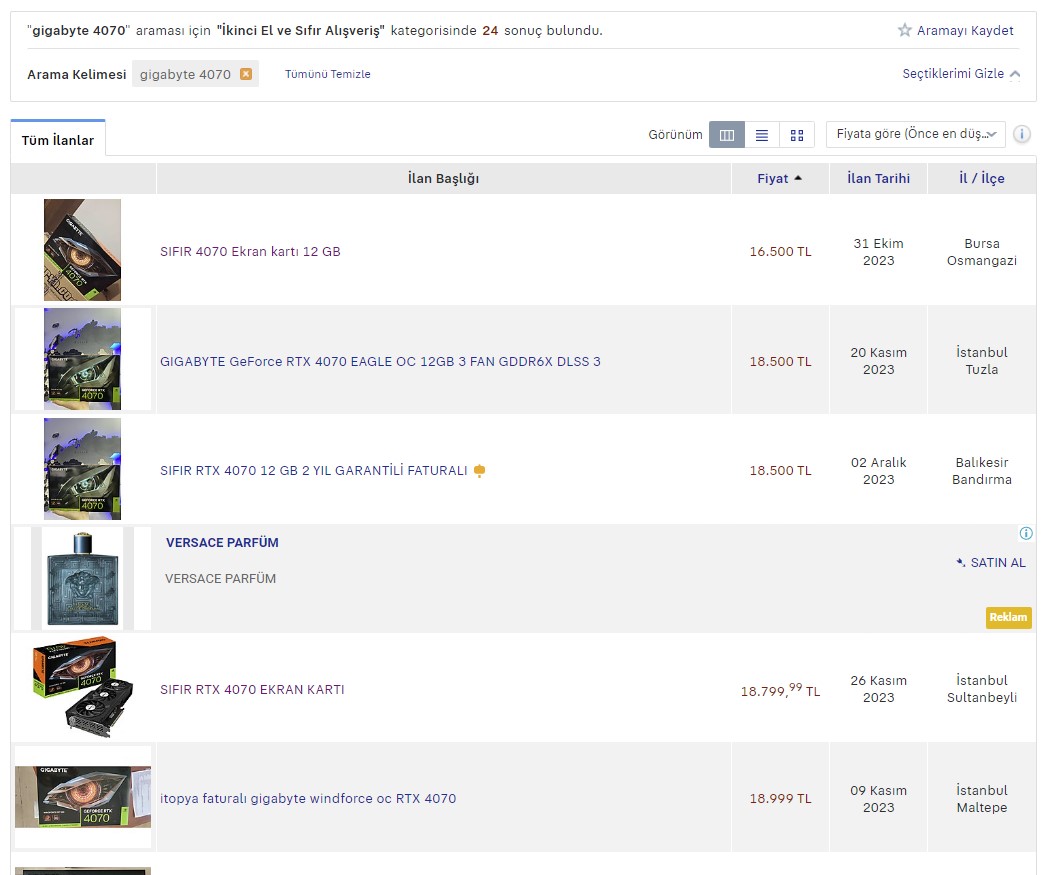Click the date 02 Aralık 2023
This screenshot has width=1062, height=875.
coord(878,471)
